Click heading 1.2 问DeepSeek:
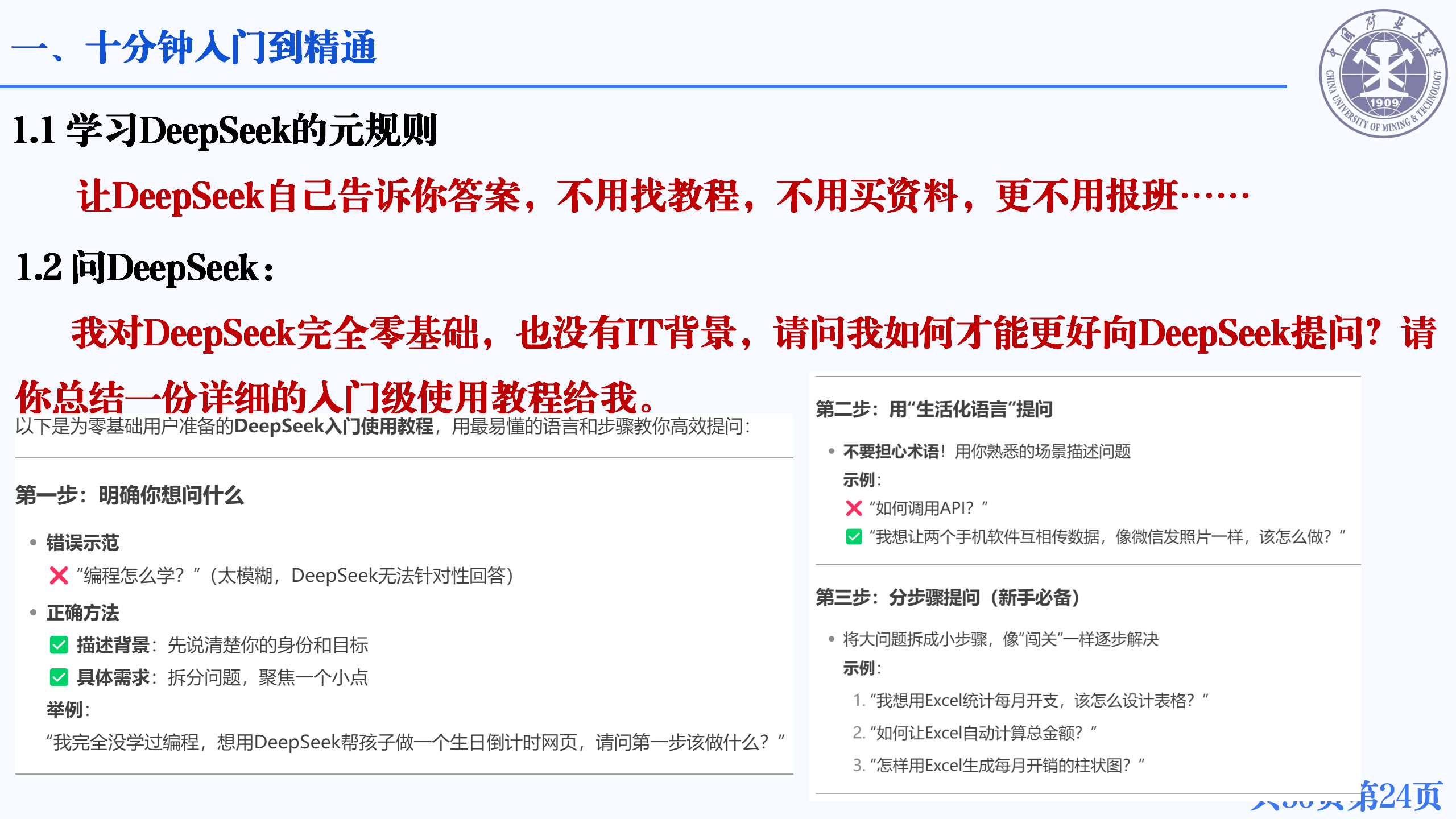 point(145,268)
